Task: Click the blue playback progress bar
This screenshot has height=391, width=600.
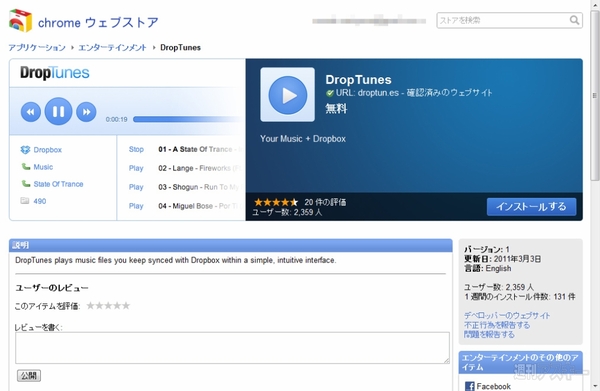Action: pyautogui.click(x=188, y=119)
